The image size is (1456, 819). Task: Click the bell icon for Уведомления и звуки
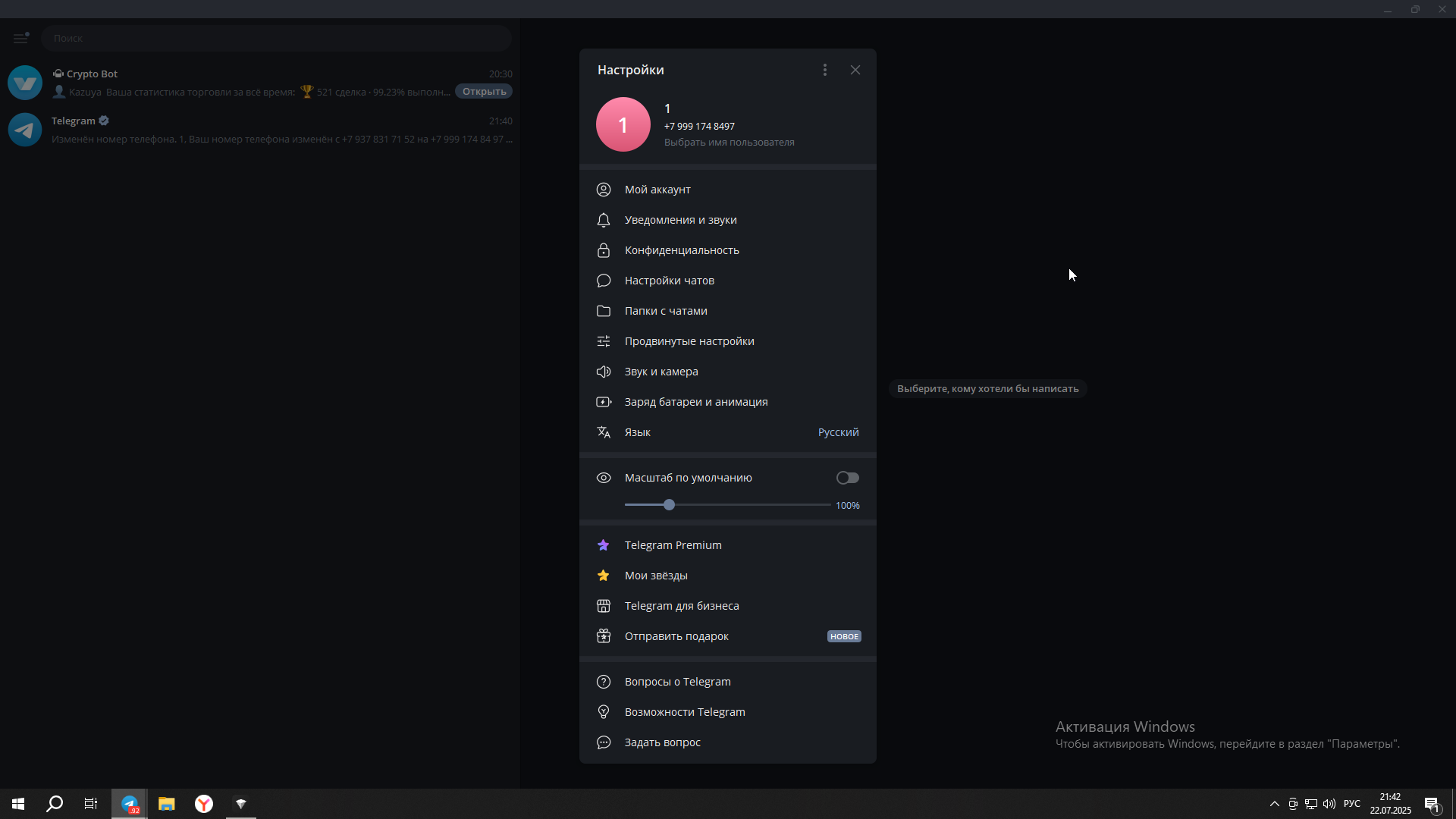(604, 220)
